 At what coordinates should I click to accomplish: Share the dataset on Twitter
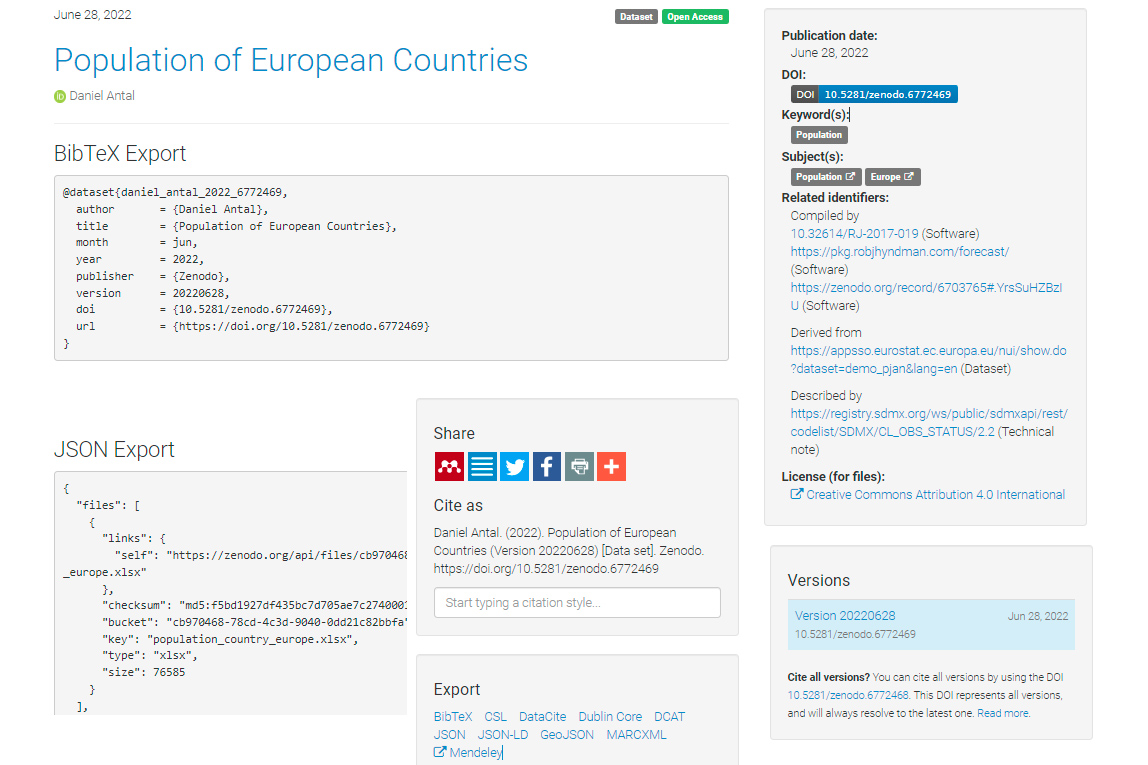point(514,466)
